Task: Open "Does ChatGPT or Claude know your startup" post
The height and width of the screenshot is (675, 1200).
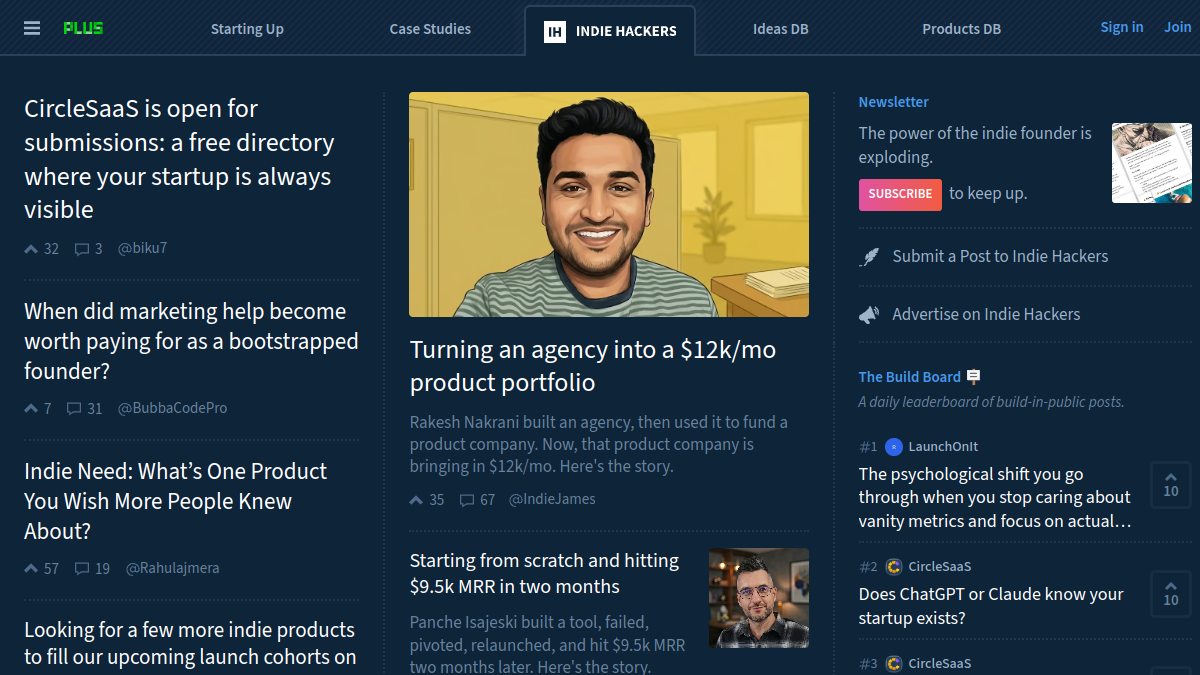Action: [x=991, y=606]
